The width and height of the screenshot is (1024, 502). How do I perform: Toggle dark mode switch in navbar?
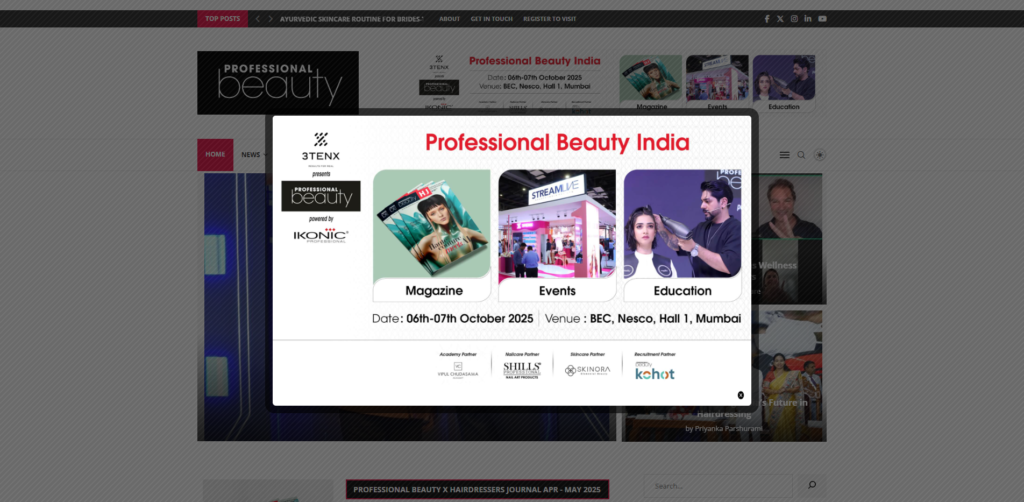pos(820,155)
